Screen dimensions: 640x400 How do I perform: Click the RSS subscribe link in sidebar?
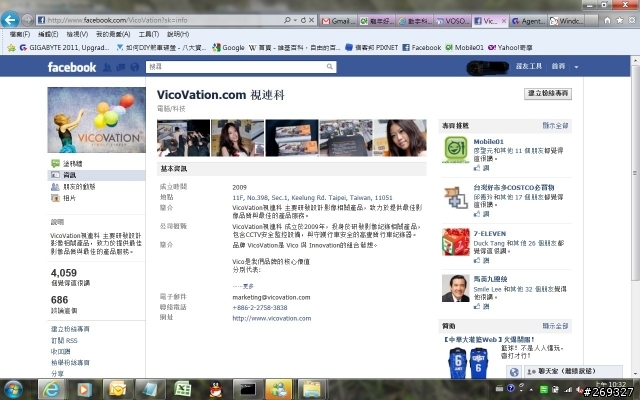[64, 340]
